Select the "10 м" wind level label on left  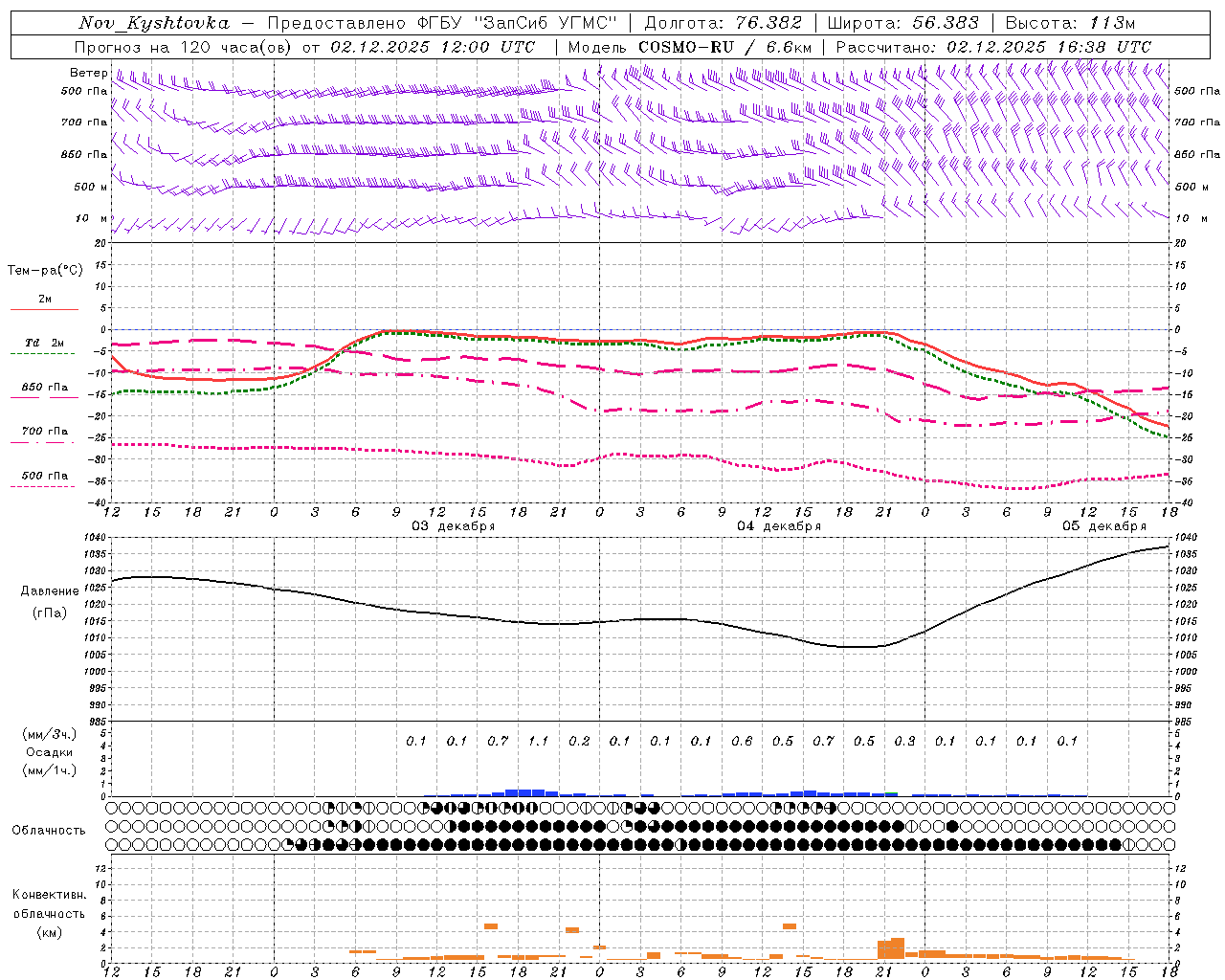(92, 218)
